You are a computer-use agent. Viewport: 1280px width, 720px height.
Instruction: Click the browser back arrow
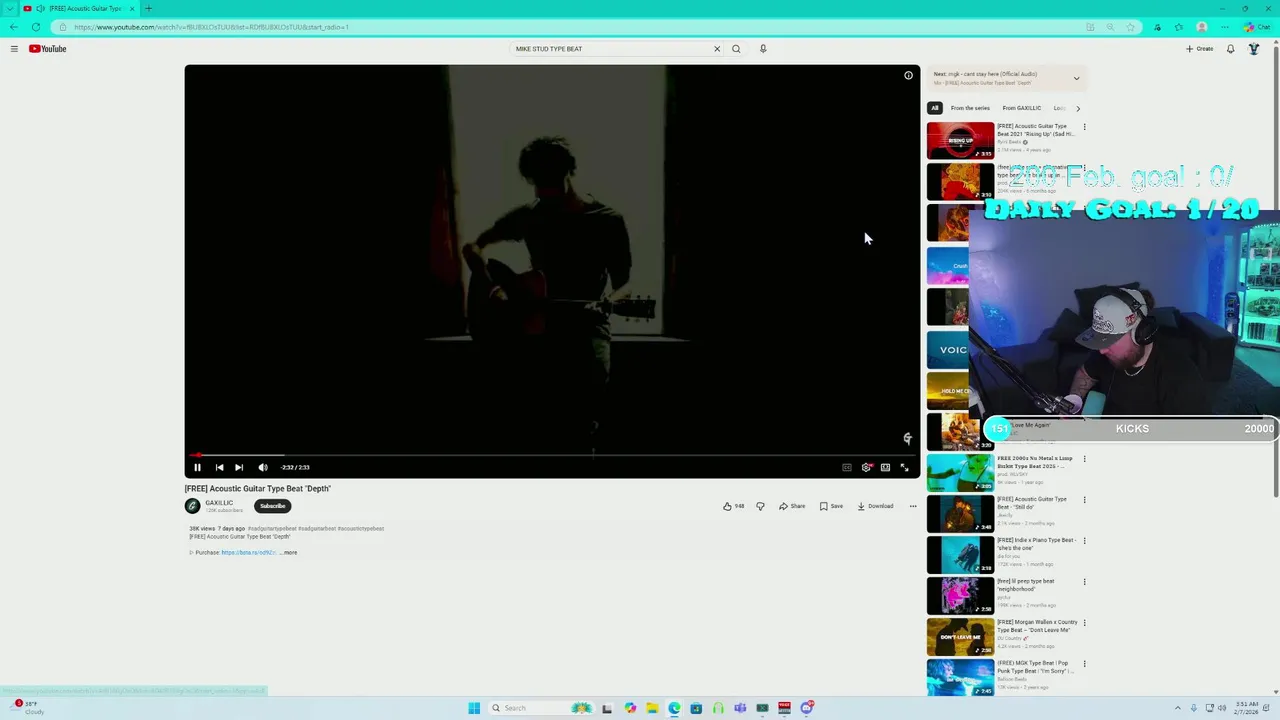[14, 27]
